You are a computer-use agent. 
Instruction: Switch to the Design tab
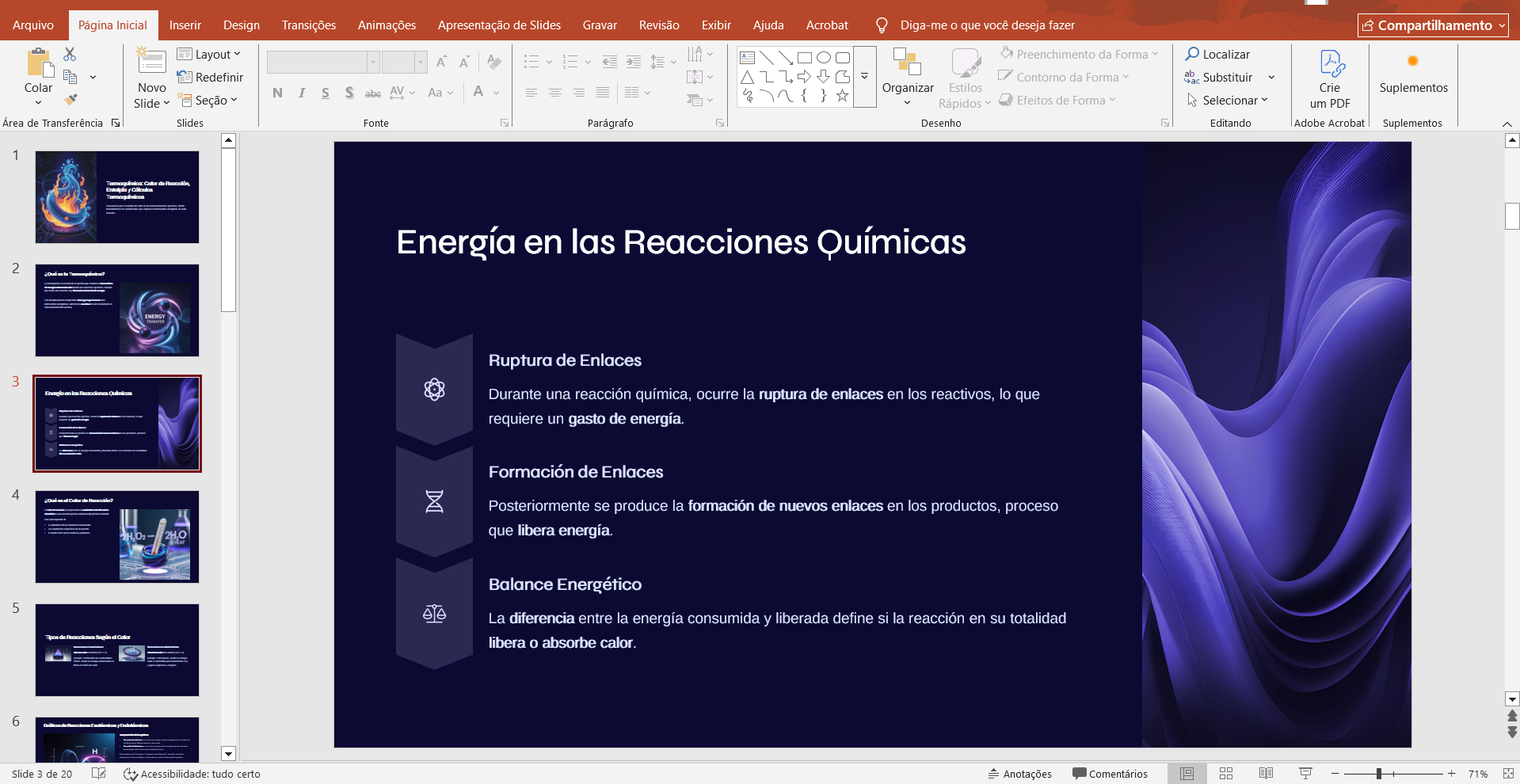[x=242, y=25]
